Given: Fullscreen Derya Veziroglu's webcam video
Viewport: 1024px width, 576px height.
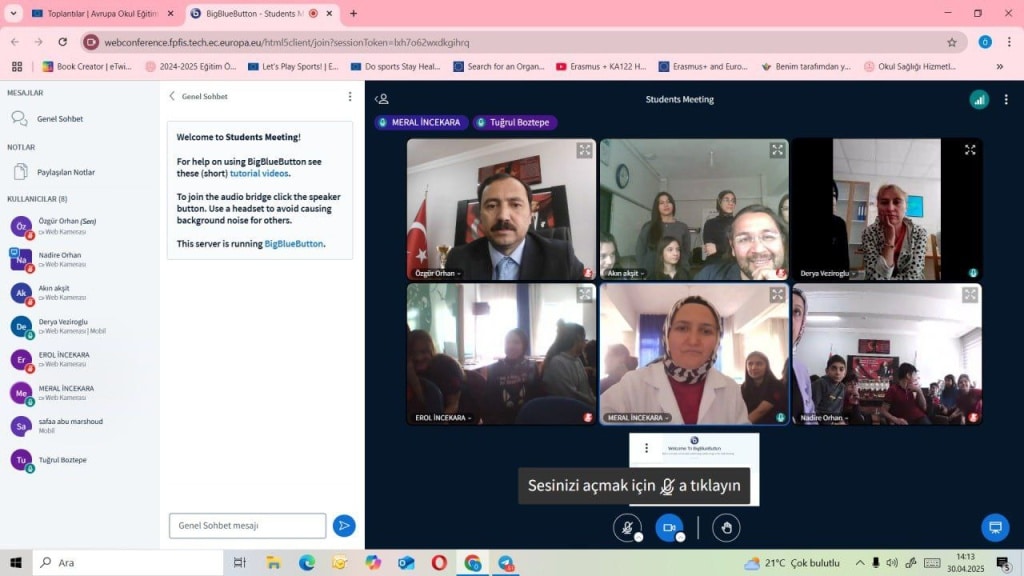Looking at the screenshot, I should (969, 150).
